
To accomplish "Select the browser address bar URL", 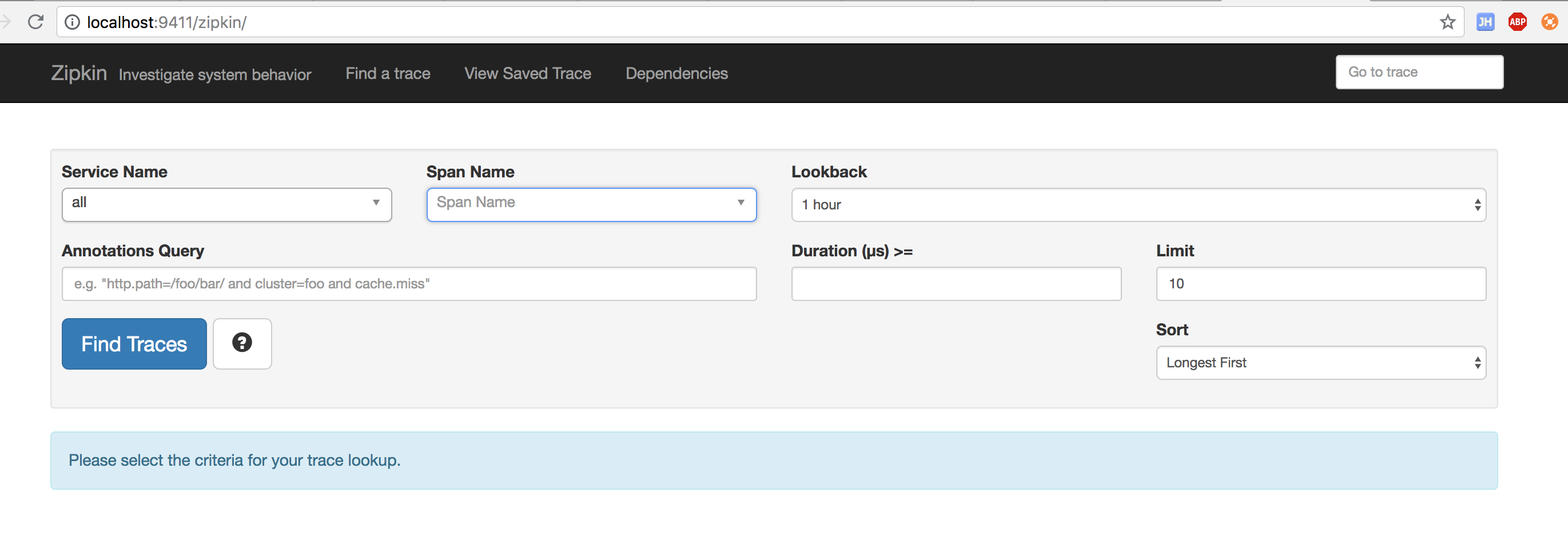I will pos(167,22).
